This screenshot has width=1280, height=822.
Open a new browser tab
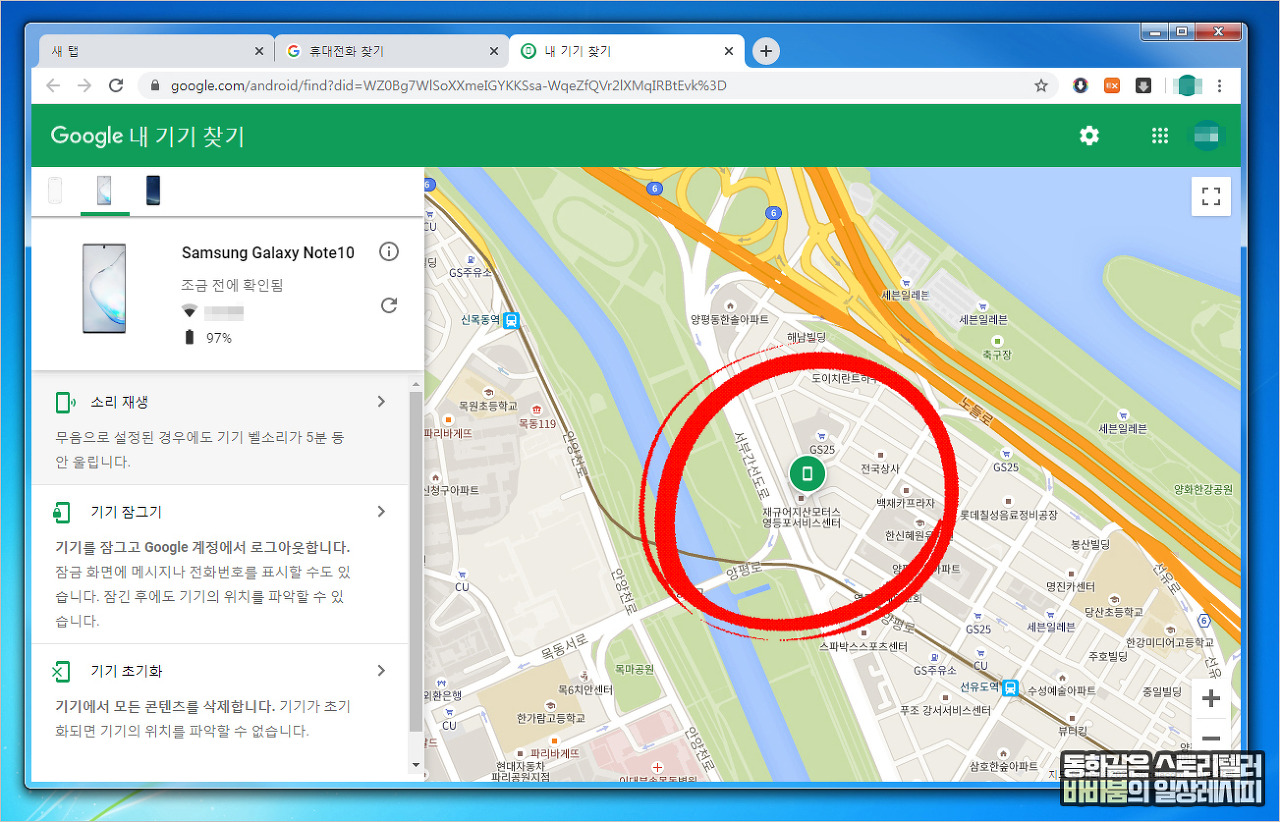[766, 51]
